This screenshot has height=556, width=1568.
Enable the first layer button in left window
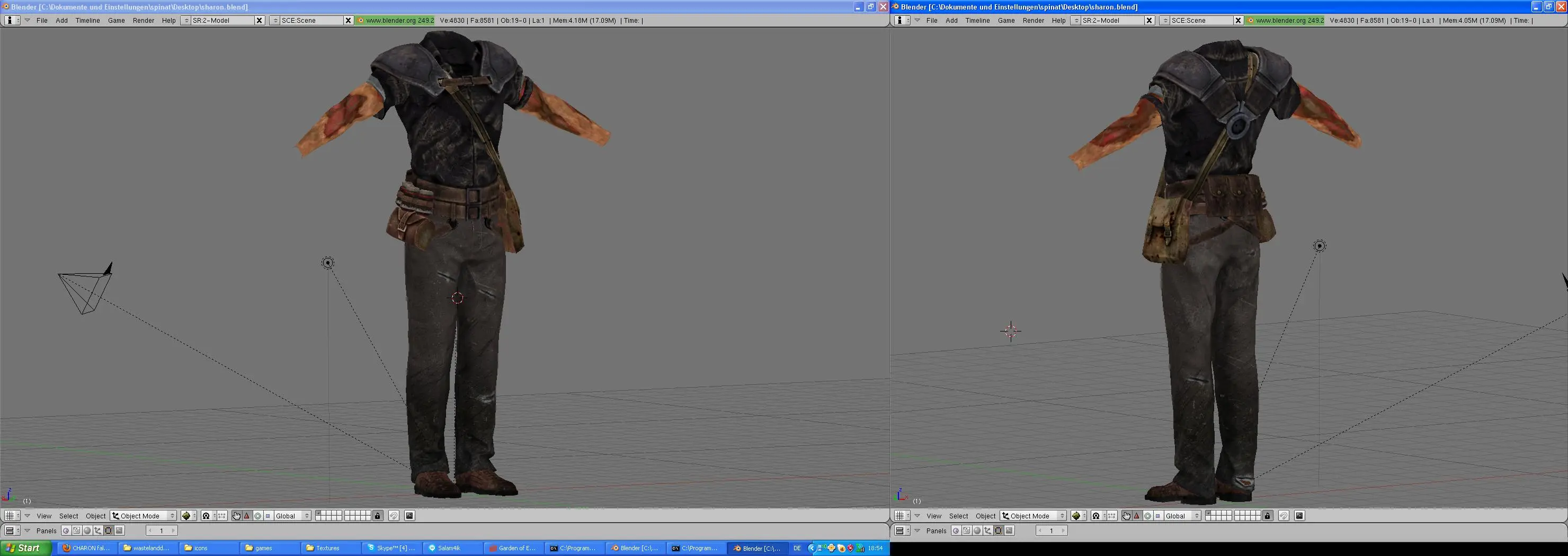click(318, 513)
